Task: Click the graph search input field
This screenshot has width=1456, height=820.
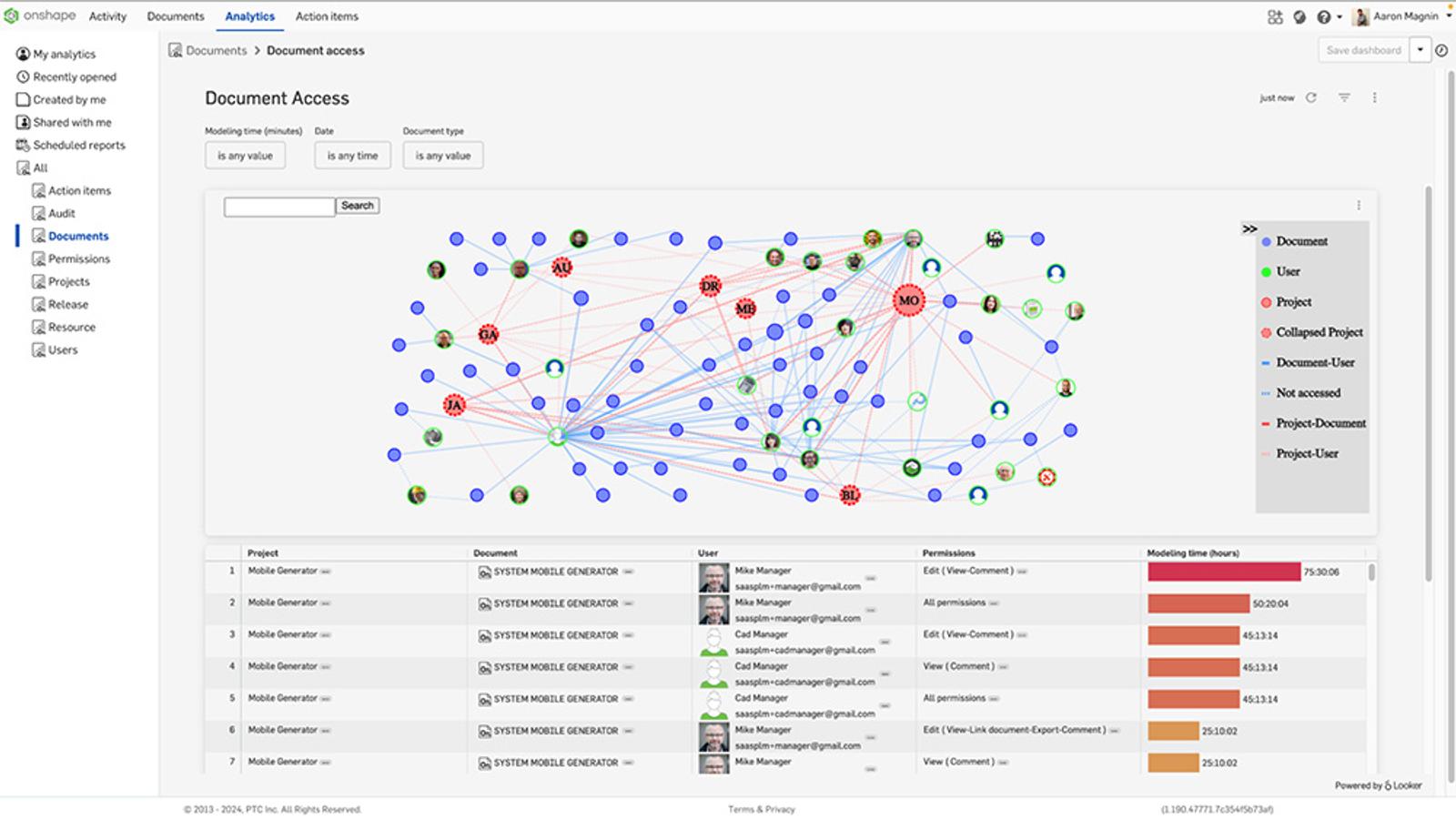Action: point(279,207)
